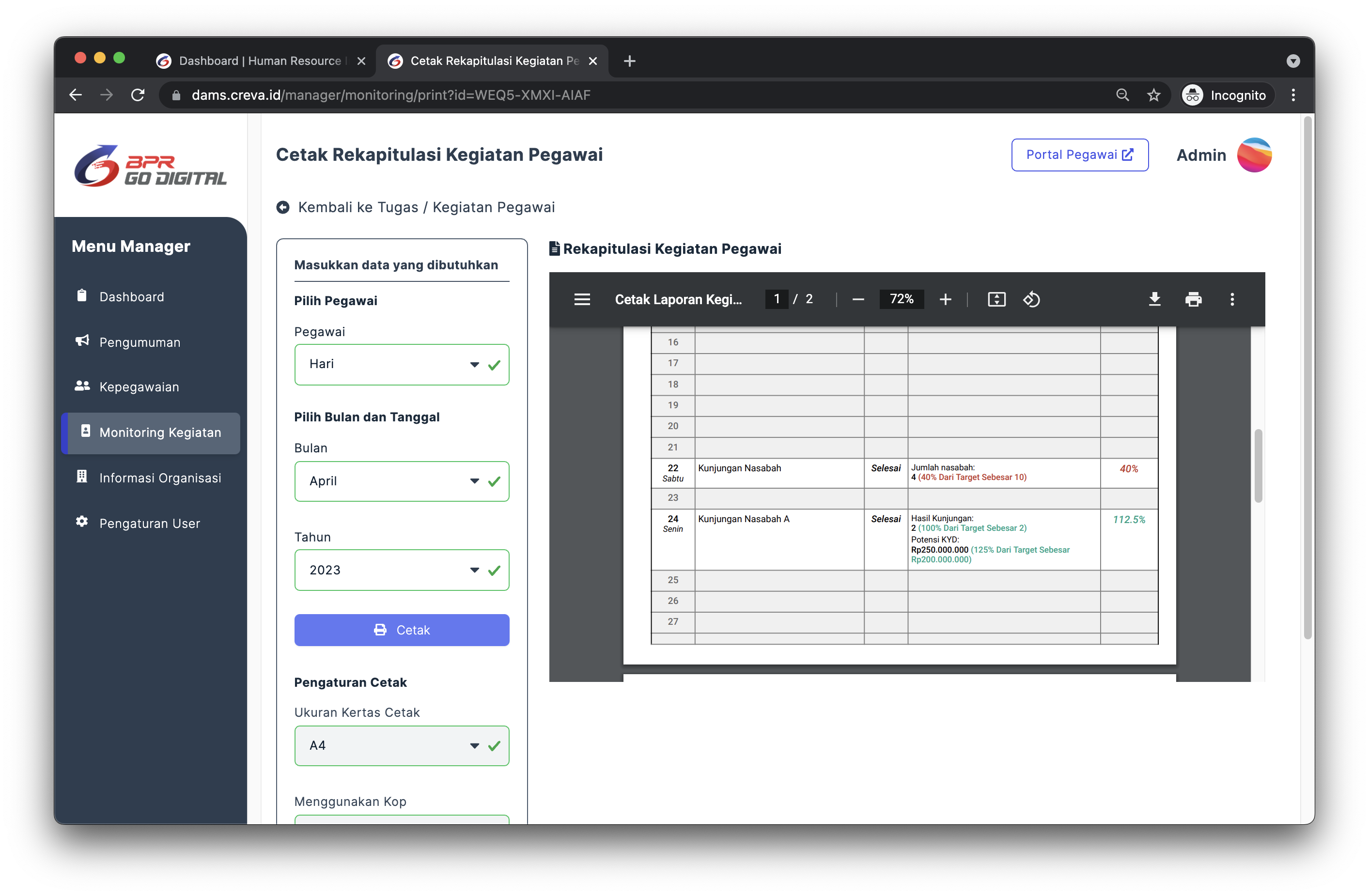Click Cetak Laporan Kegi... document title
Image resolution: width=1369 pixels, height=896 pixels.
click(678, 299)
